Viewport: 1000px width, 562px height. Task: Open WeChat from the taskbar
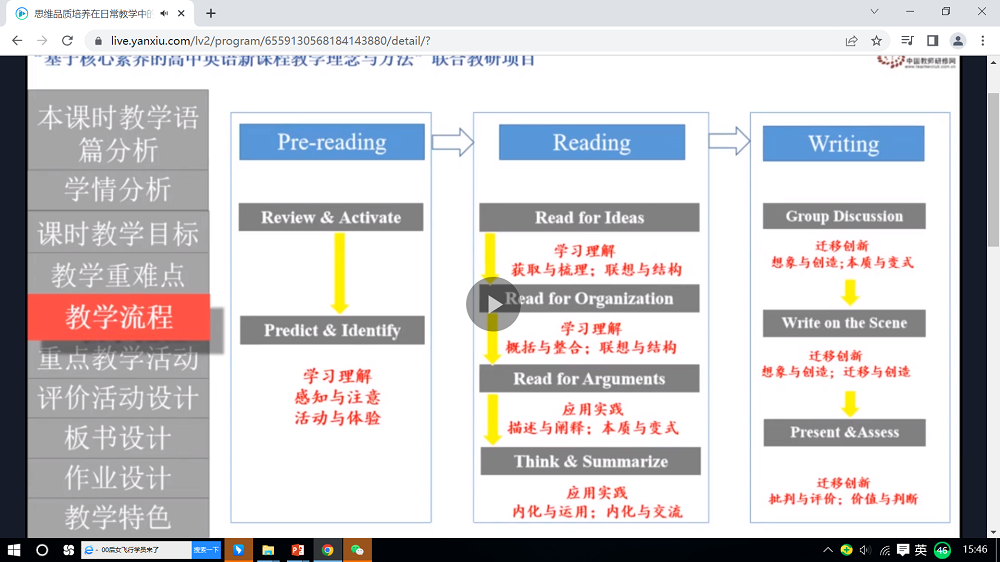357,550
